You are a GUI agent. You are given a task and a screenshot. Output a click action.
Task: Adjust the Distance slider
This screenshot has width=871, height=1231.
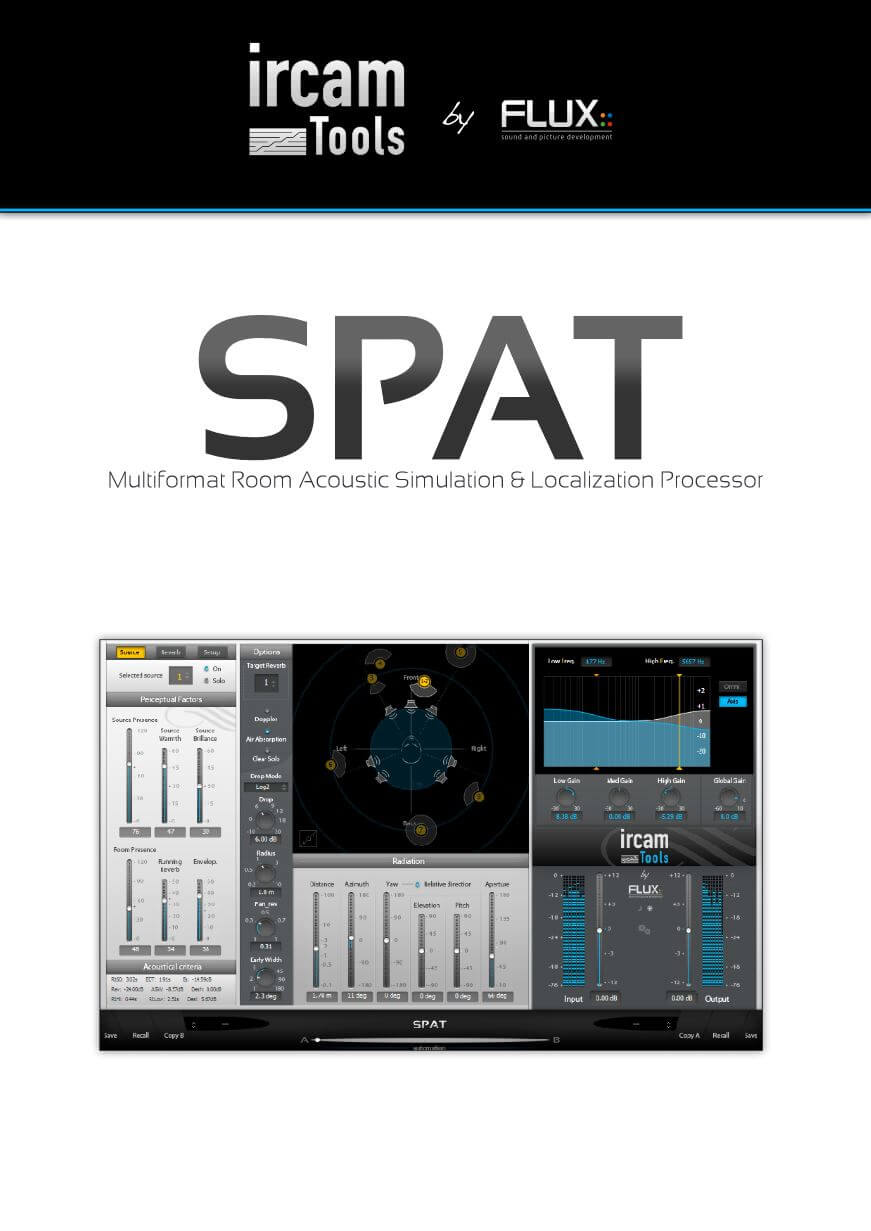(316, 940)
